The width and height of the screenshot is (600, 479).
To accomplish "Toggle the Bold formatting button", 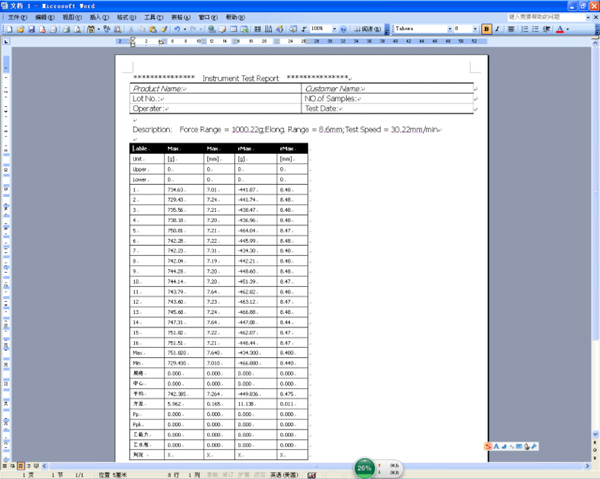I will [487, 29].
